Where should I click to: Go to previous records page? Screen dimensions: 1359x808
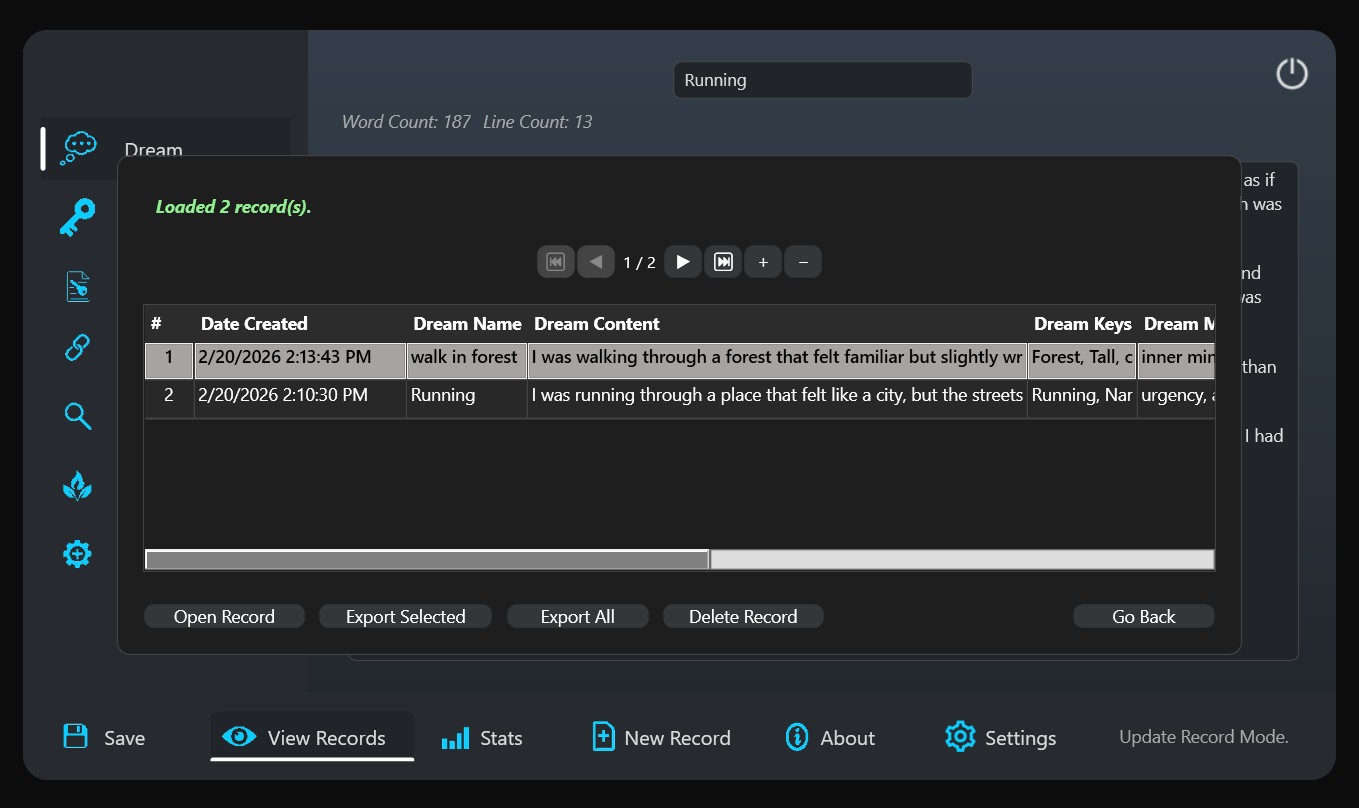[596, 262]
